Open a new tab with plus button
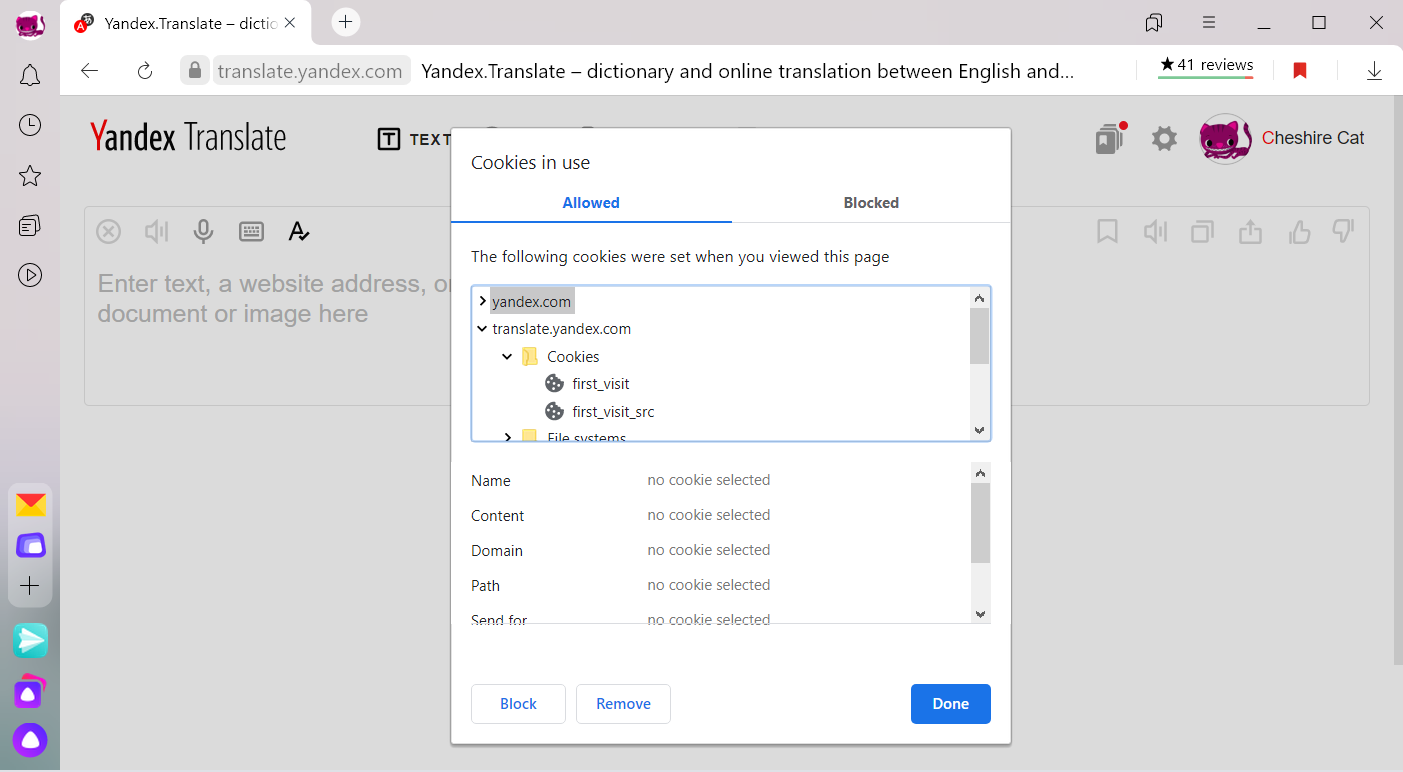 click(x=345, y=21)
